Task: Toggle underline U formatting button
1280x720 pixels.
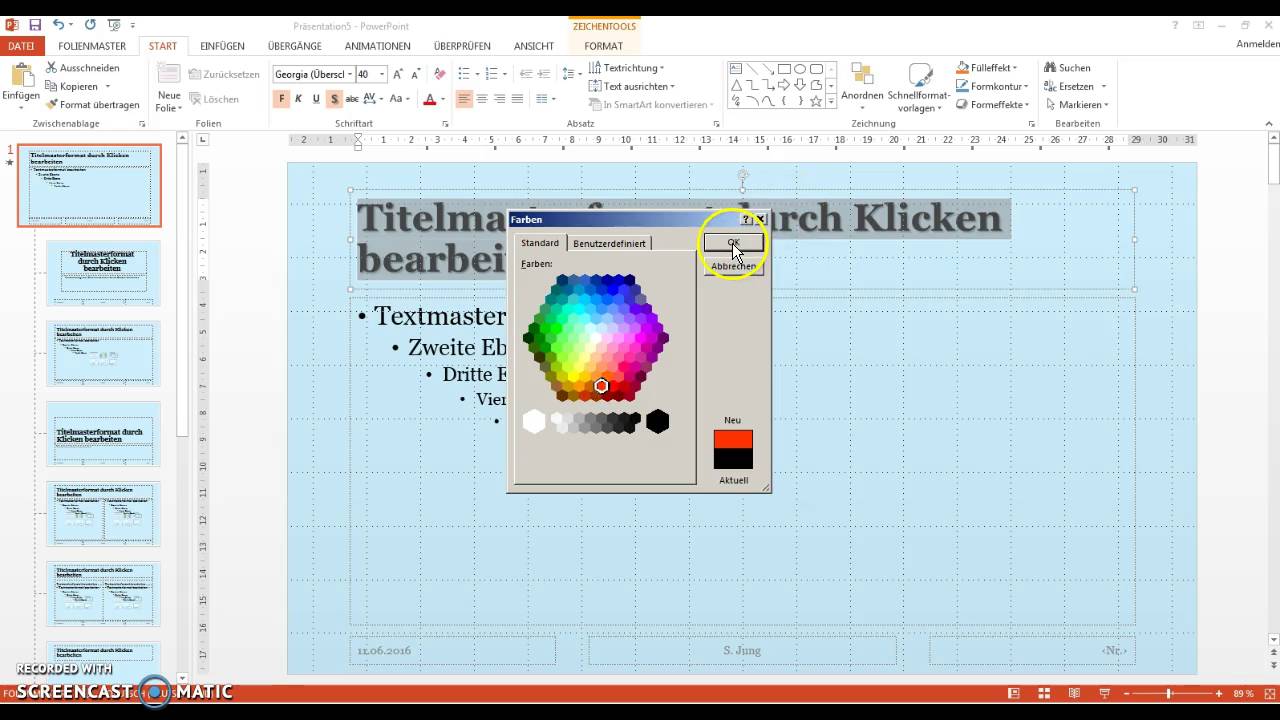Action: [x=316, y=99]
